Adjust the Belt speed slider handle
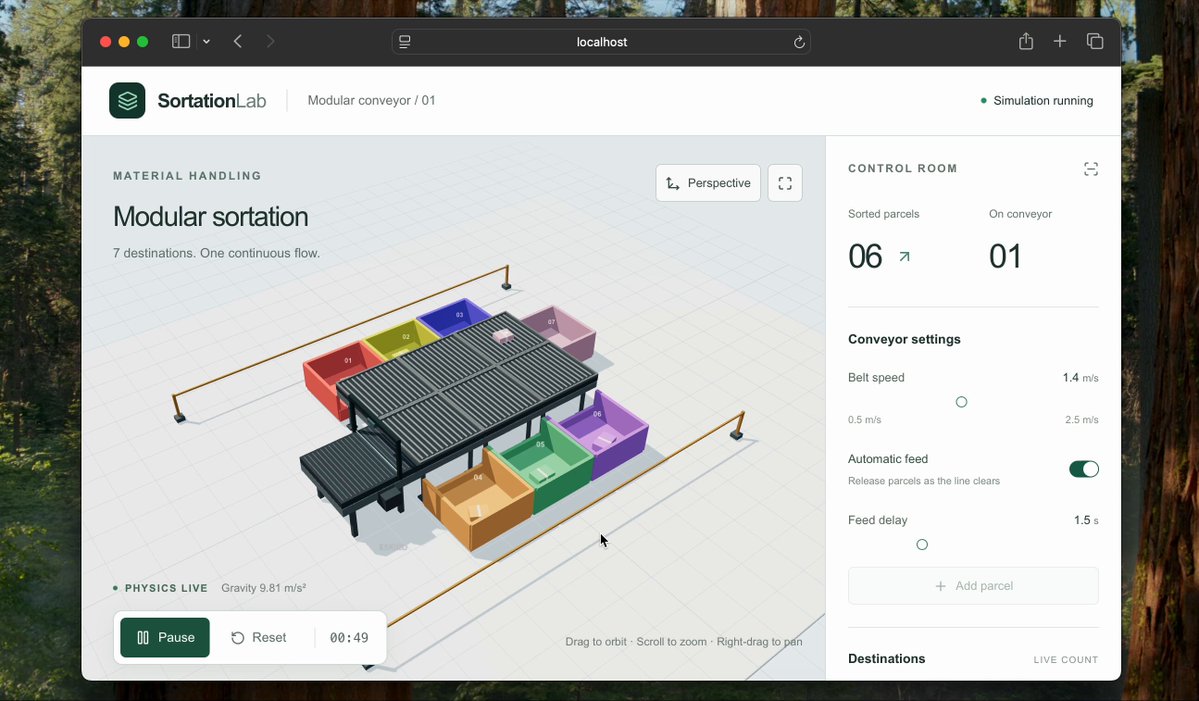This screenshot has width=1199, height=701. pyautogui.click(x=961, y=402)
